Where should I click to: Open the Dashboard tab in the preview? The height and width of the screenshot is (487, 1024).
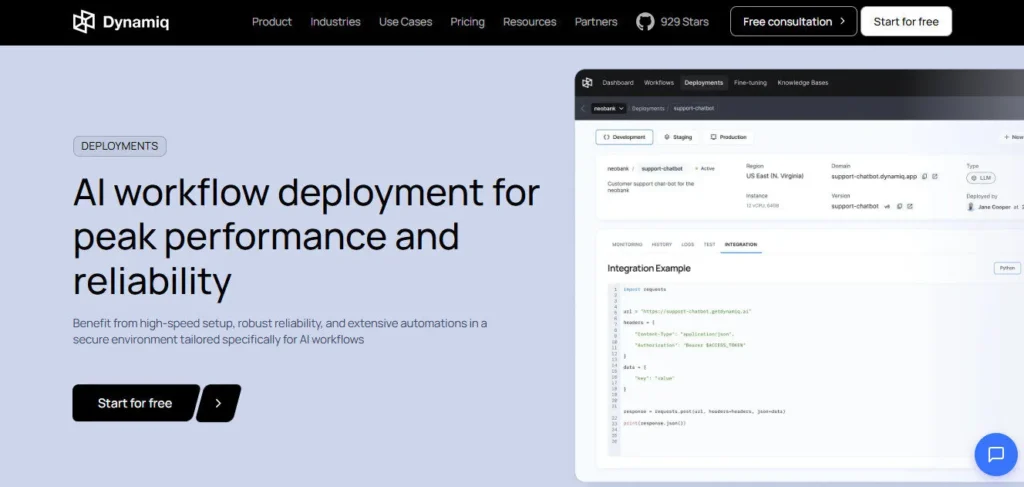pyautogui.click(x=618, y=83)
